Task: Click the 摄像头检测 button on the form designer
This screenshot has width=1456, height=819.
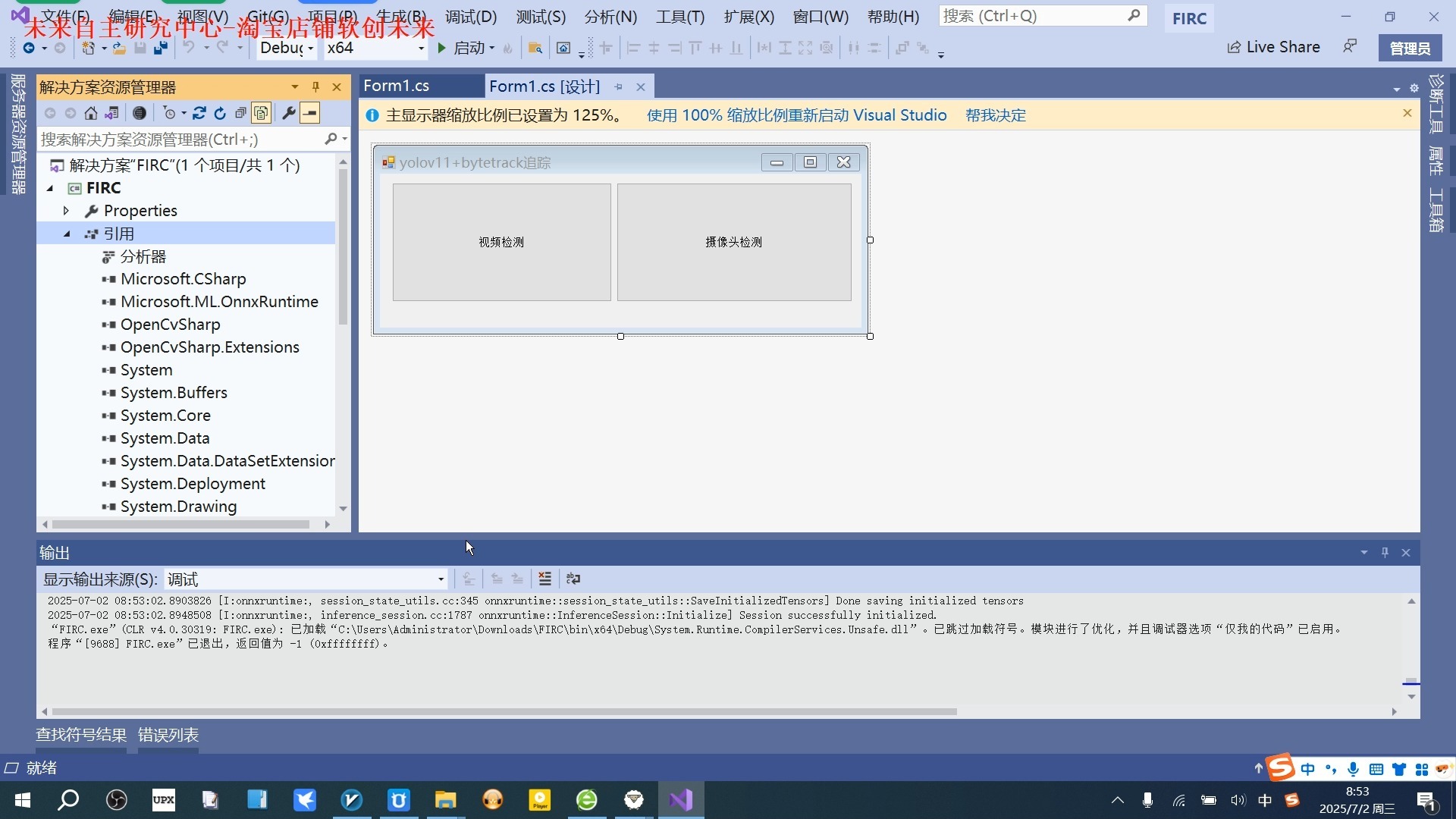Action: [733, 242]
